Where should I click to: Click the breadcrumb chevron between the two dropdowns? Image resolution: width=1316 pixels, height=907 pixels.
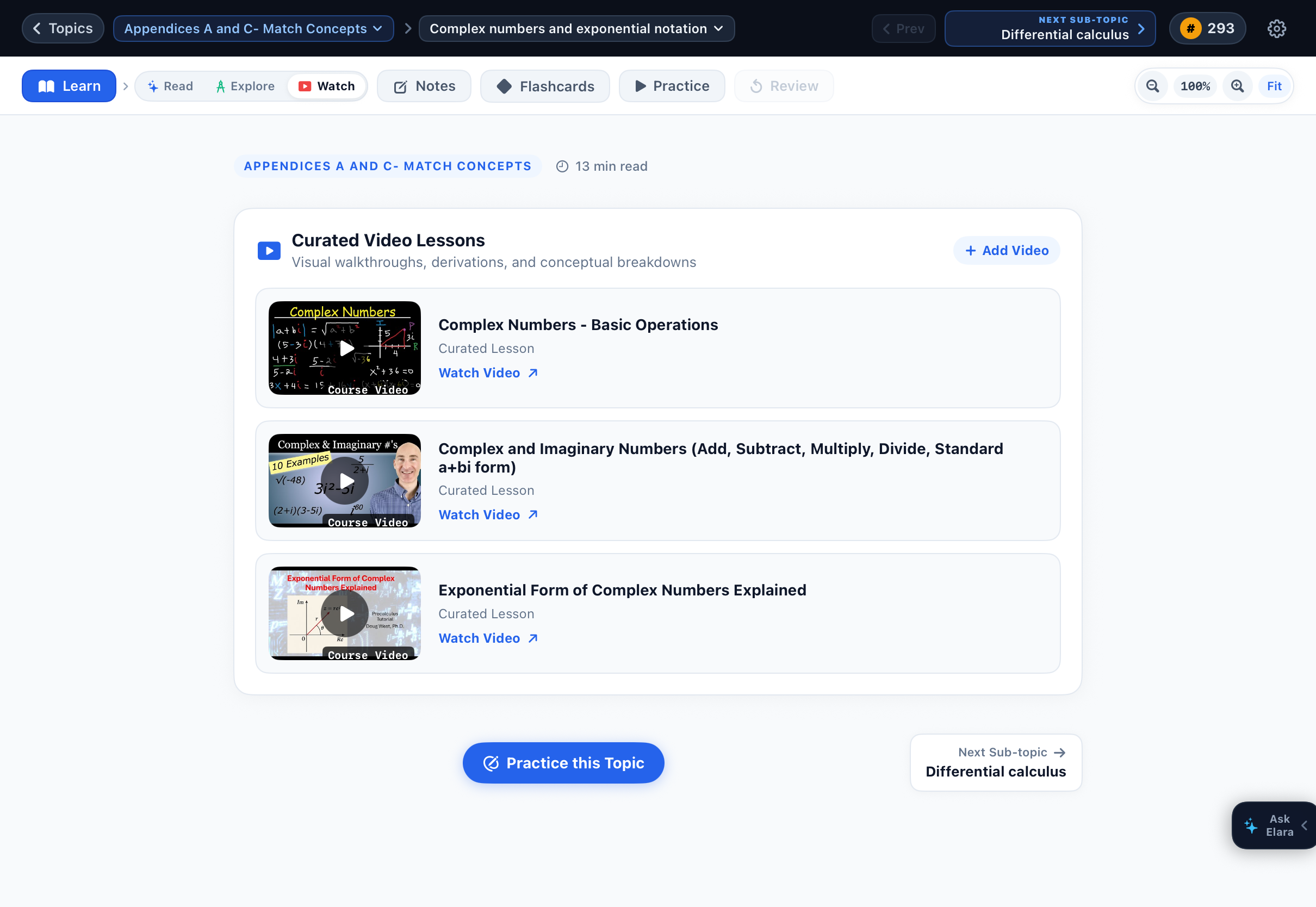point(407,28)
